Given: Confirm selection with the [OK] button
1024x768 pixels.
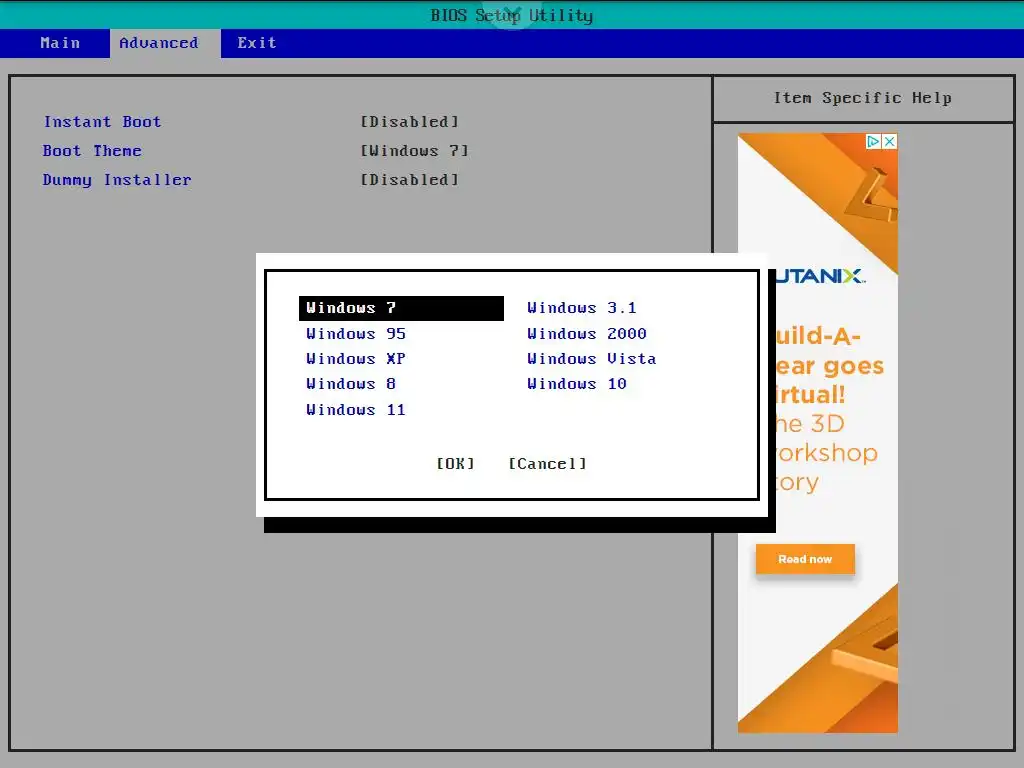Looking at the screenshot, I should tap(455, 464).
